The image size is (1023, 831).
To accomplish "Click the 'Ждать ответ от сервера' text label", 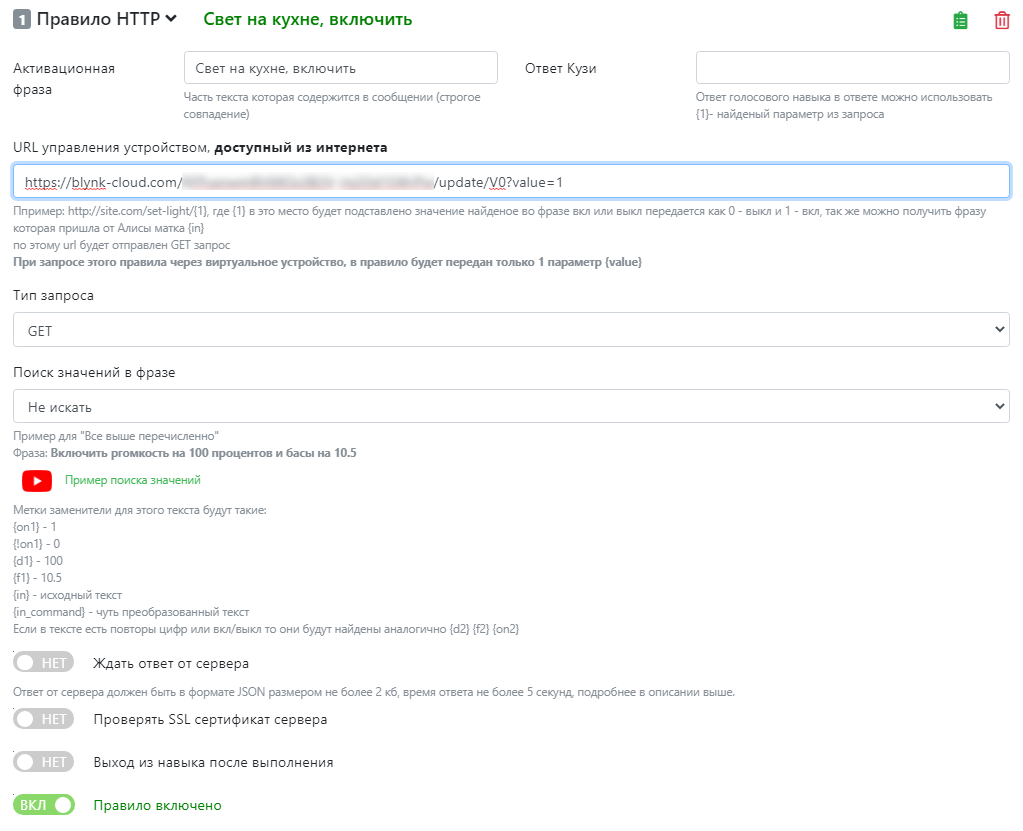I will click(171, 663).
